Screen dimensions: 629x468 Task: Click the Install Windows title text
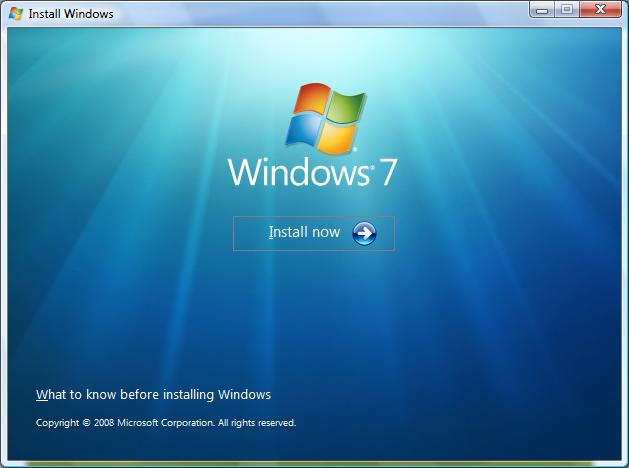[71, 14]
